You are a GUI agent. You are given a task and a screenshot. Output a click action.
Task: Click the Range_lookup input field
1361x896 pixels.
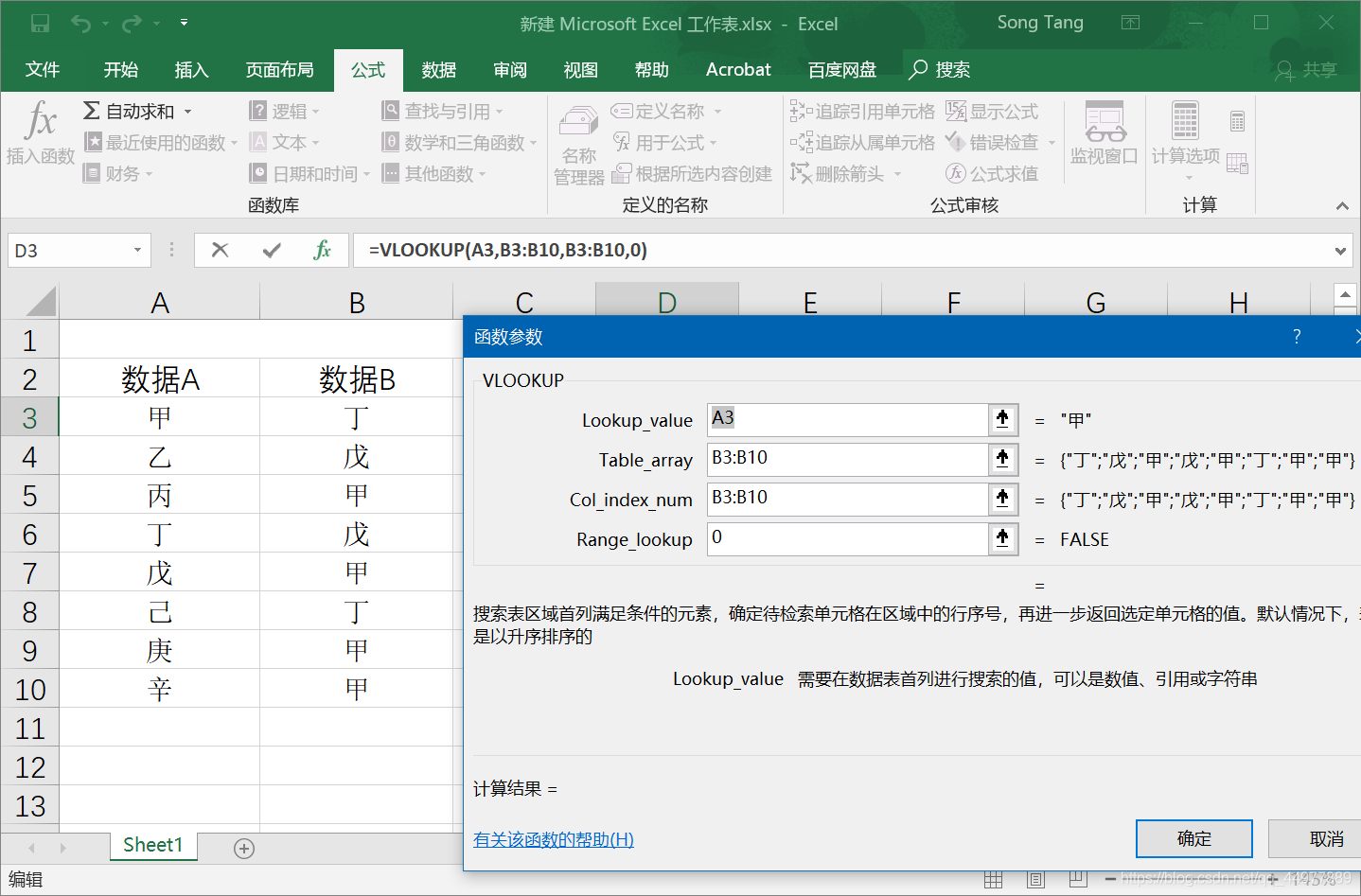click(848, 538)
